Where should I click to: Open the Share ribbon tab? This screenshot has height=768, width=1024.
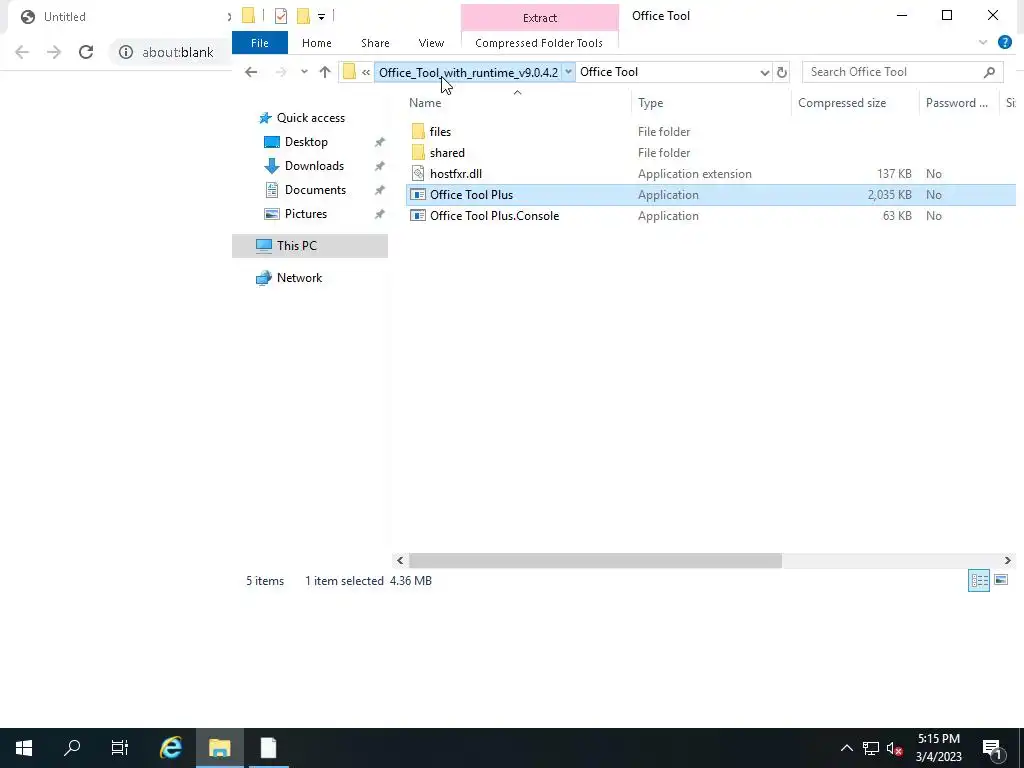[x=375, y=43]
